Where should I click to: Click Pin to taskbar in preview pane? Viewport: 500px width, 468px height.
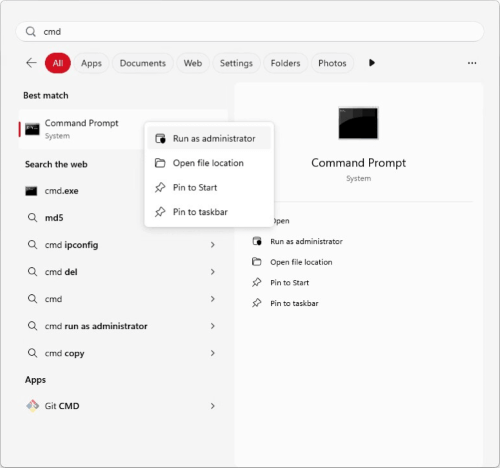(294, 303)
